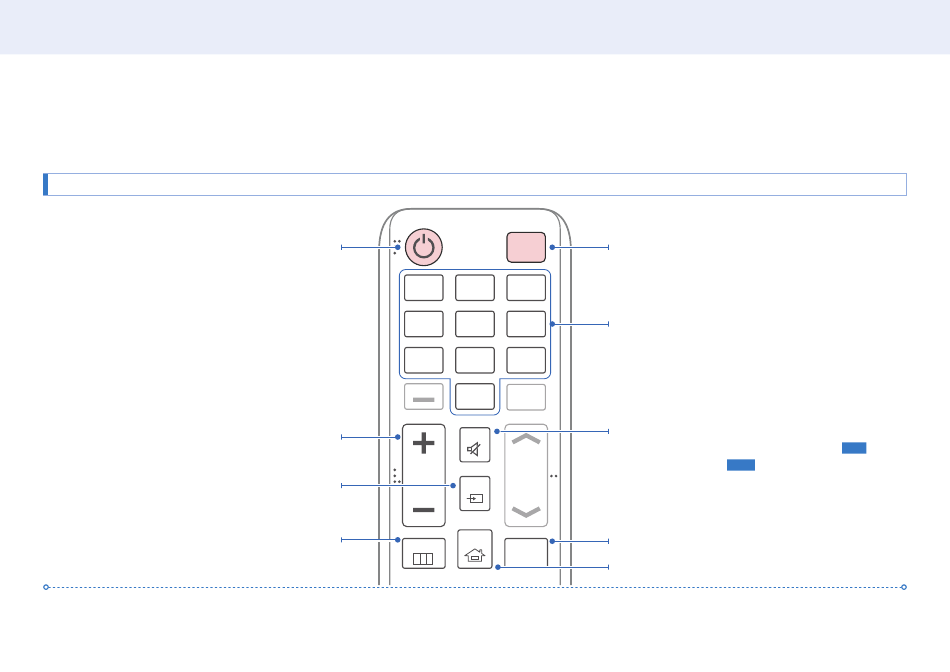Click the bottom-right button of the nine-key grid
This screenshot has width=950, height=672.
point(526,361)
